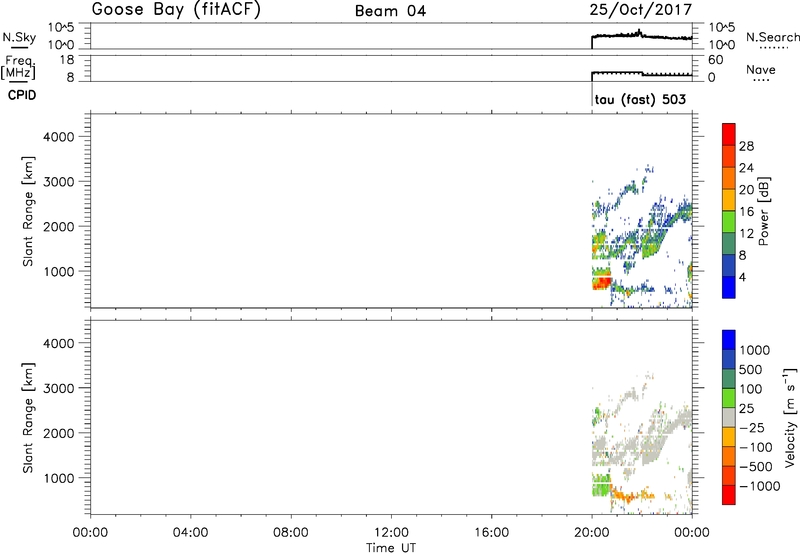Click the '60' Nave axis tick
Image resolution: width=800 pixels, height=554 pixels.
(716, 60)
